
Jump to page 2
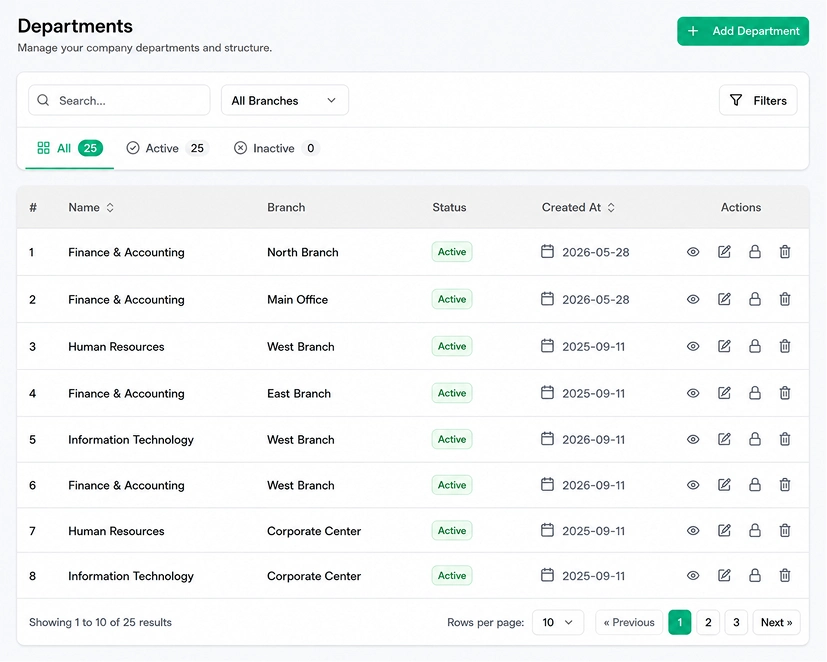click(x=708, y=622)
